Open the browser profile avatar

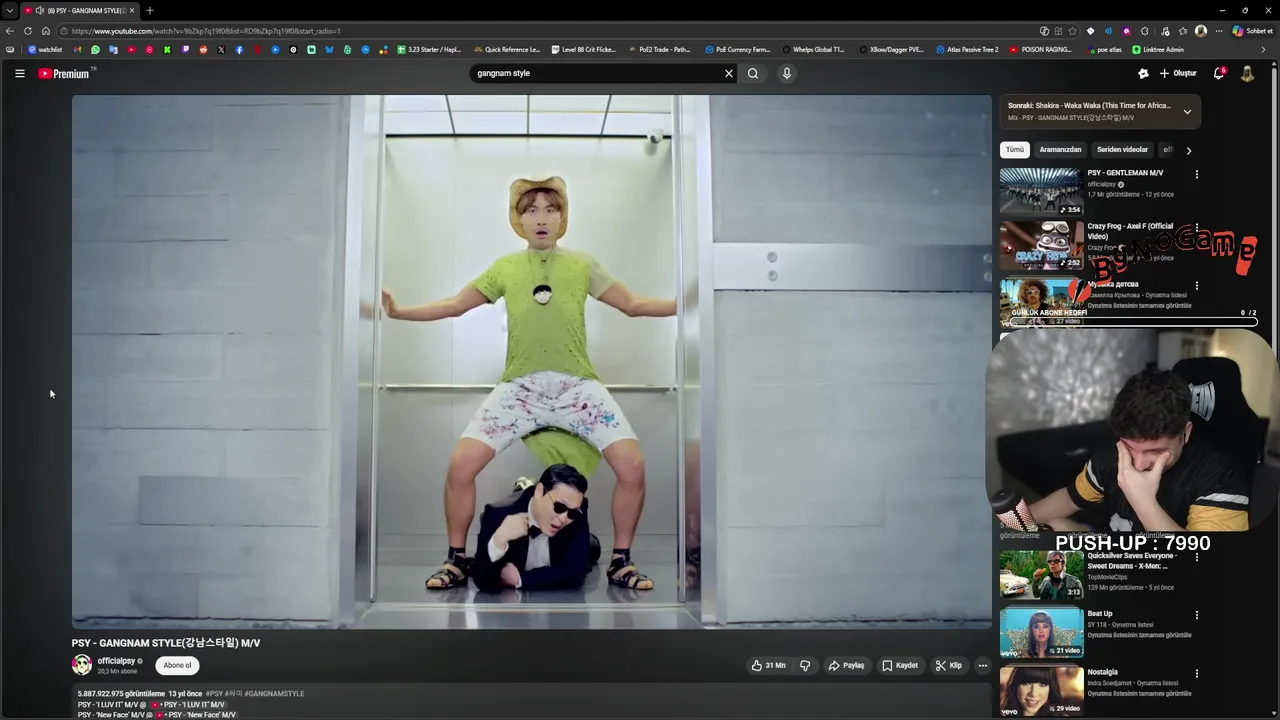(x=1201, y=31)
